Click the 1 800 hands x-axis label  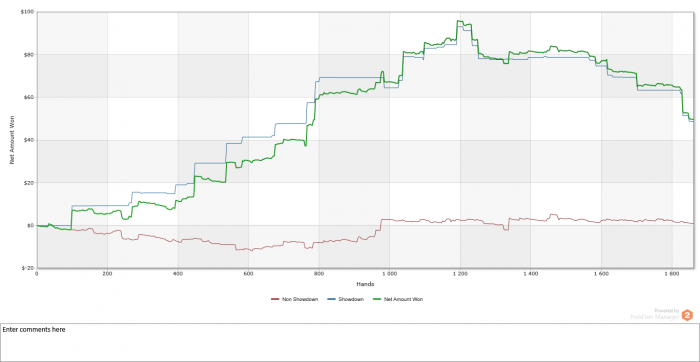[x=672, y=274]
